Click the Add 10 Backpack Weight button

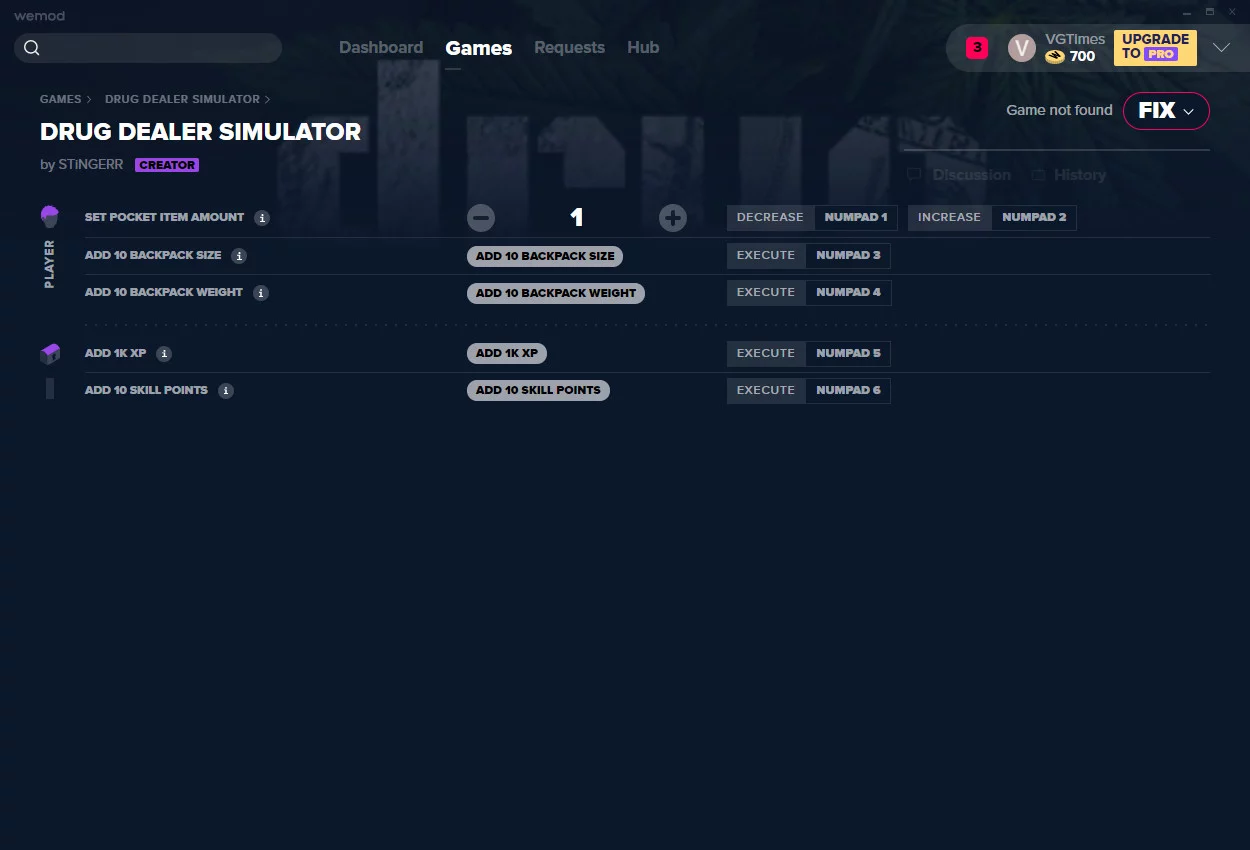tap(556, 293)
